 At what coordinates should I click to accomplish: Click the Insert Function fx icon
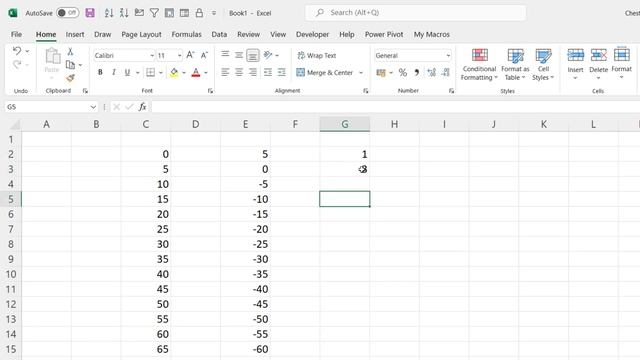[x=142, y=107]
